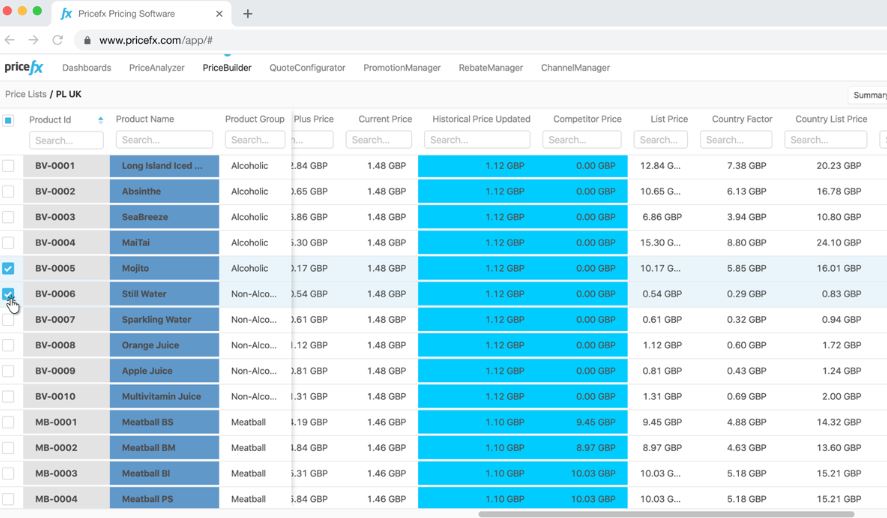Focus the Product Group search field
Viewport: 887px width, 518px height.
[255, 140]
